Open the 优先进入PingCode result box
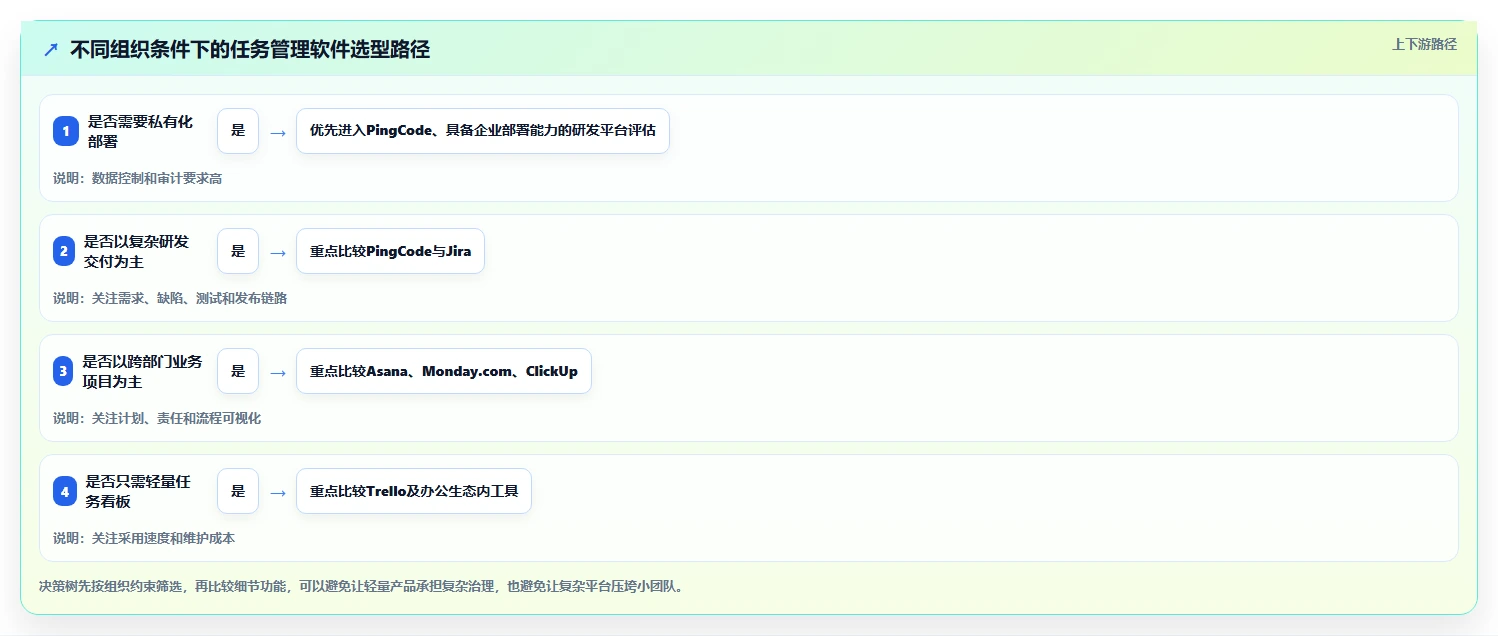 point(482,131)
